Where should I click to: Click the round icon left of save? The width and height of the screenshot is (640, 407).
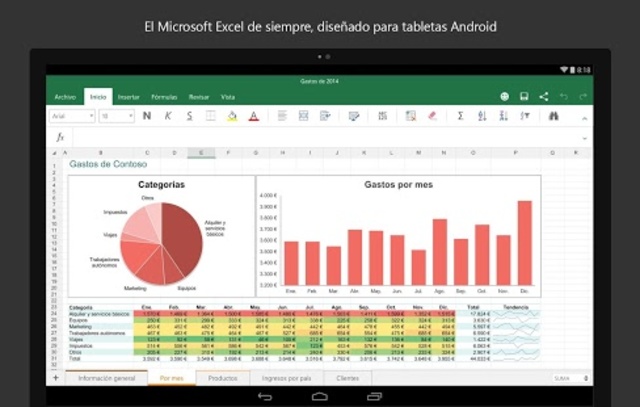(504, 96)
